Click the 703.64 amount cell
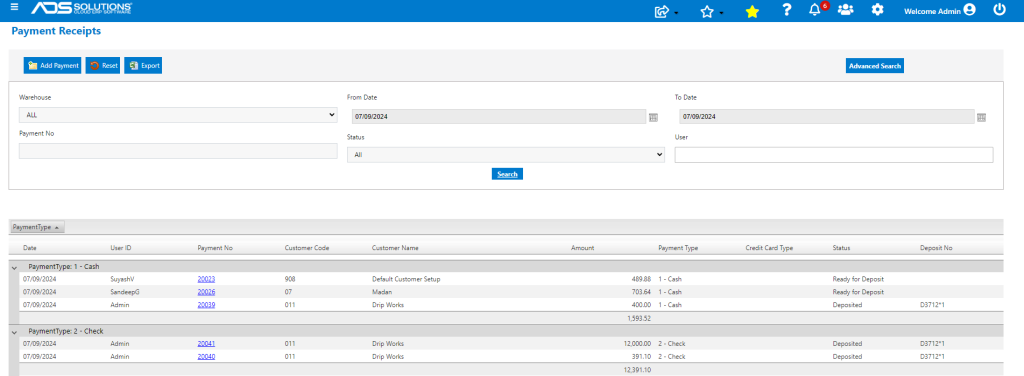The width and height of the screenshot is (1024, 376). click(642, 292)
